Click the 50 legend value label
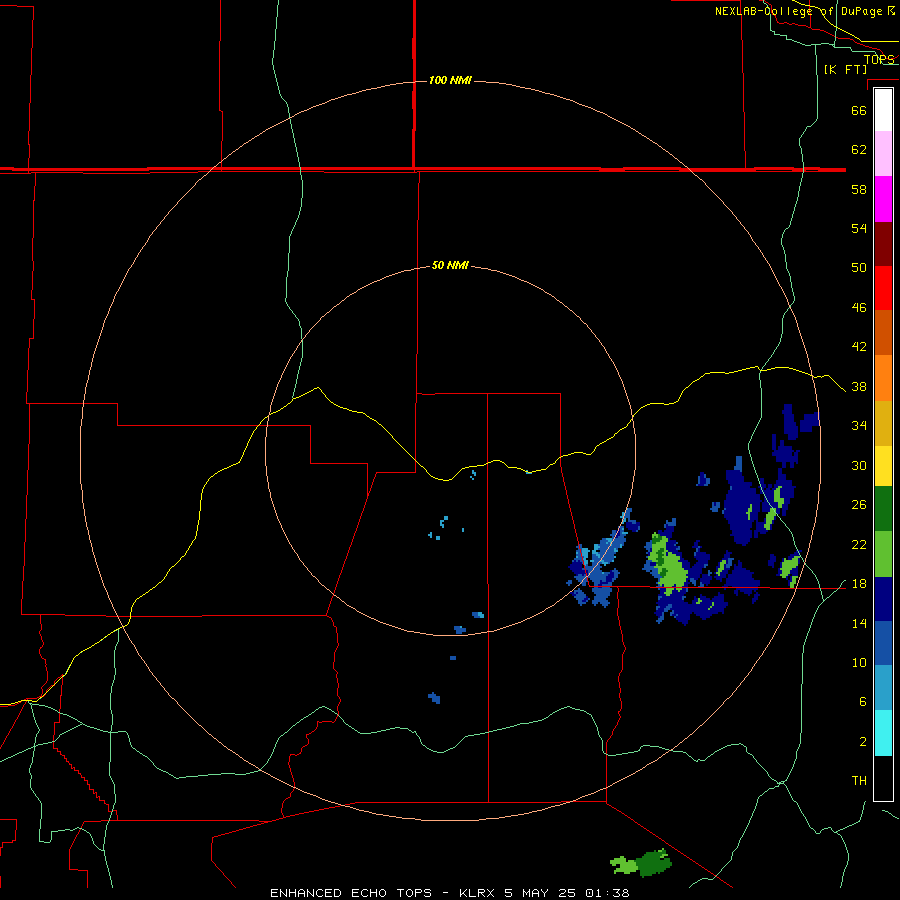 [x=859, y=267]
